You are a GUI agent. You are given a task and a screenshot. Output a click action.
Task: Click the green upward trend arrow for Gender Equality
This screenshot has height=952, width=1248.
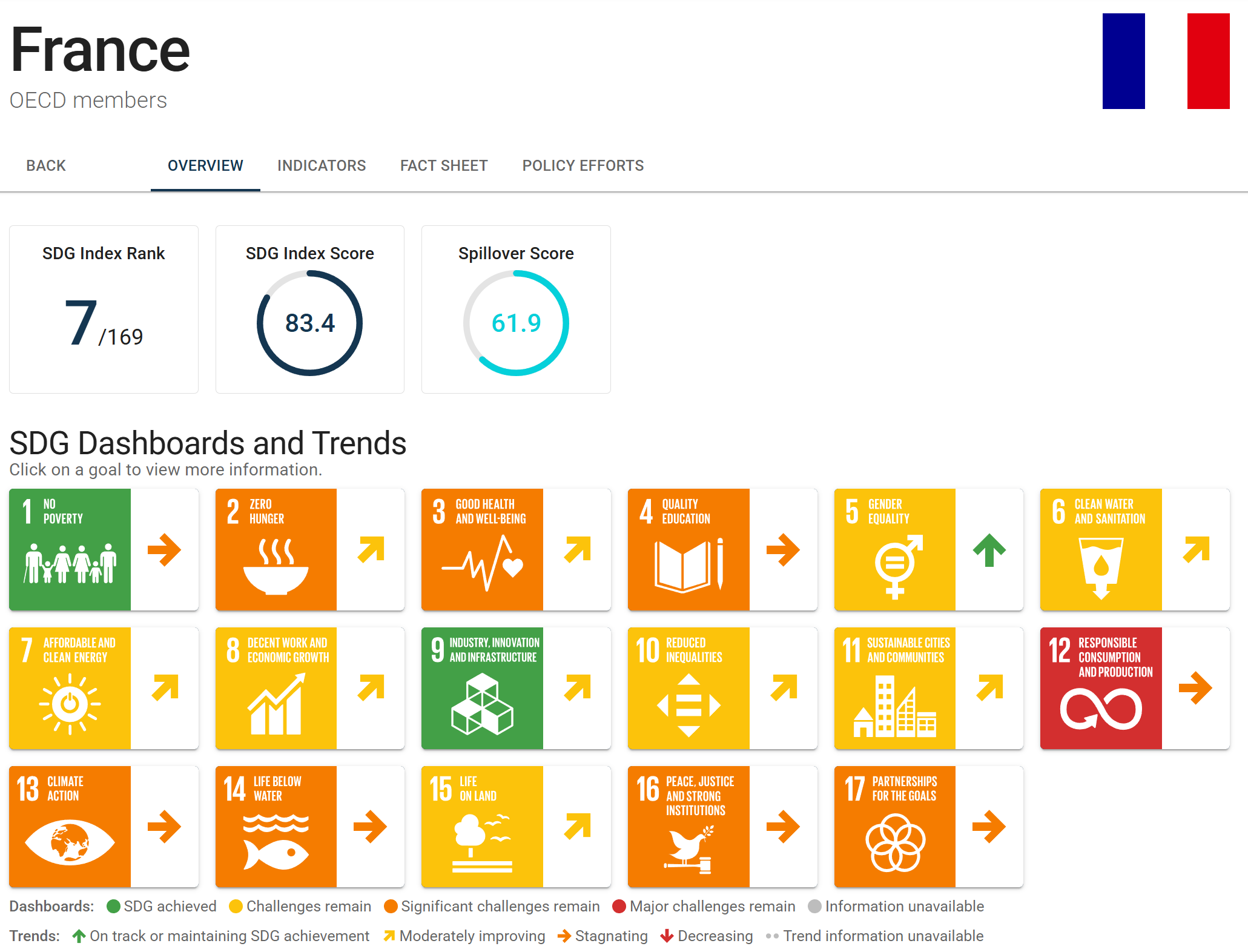point(989,550)
